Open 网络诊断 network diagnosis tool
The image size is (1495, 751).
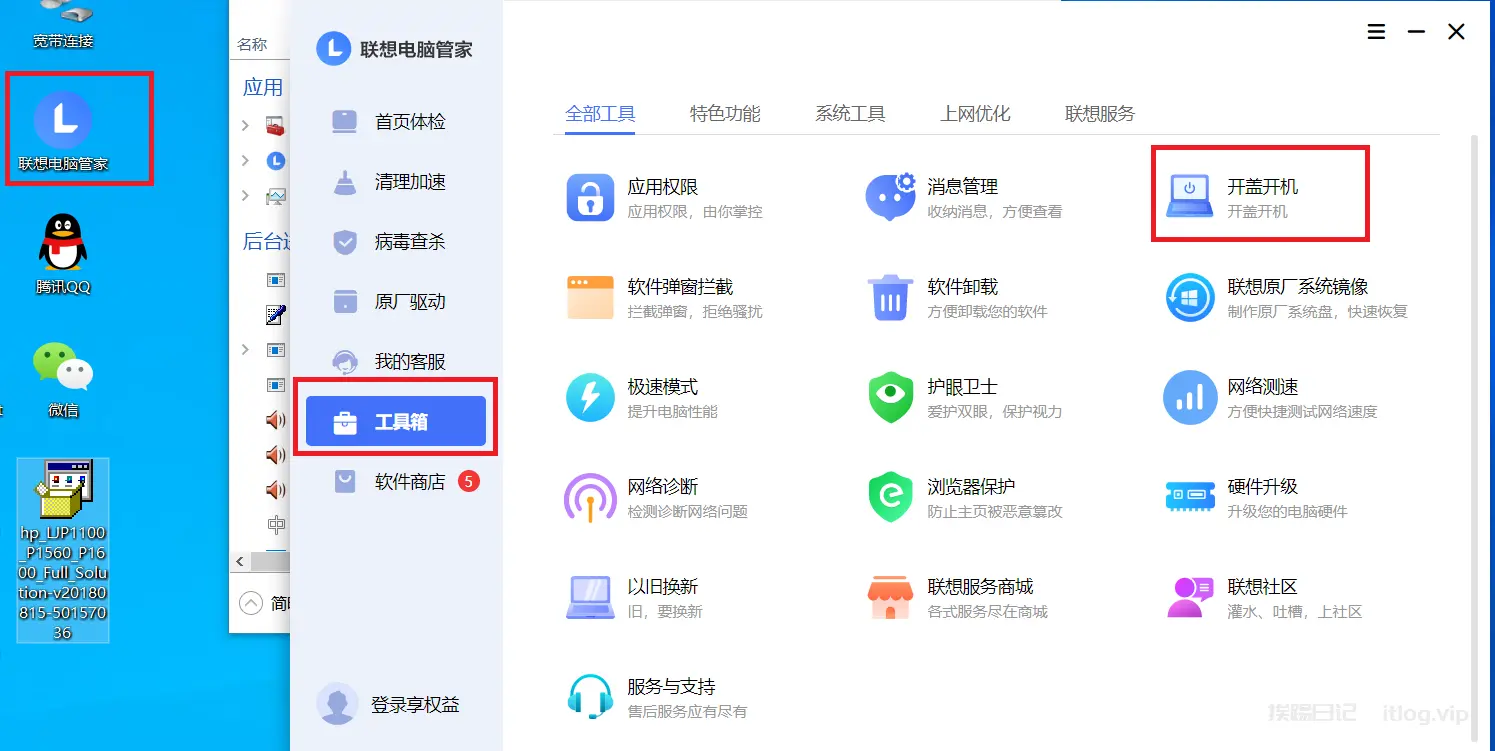click(x=590, y=497)
